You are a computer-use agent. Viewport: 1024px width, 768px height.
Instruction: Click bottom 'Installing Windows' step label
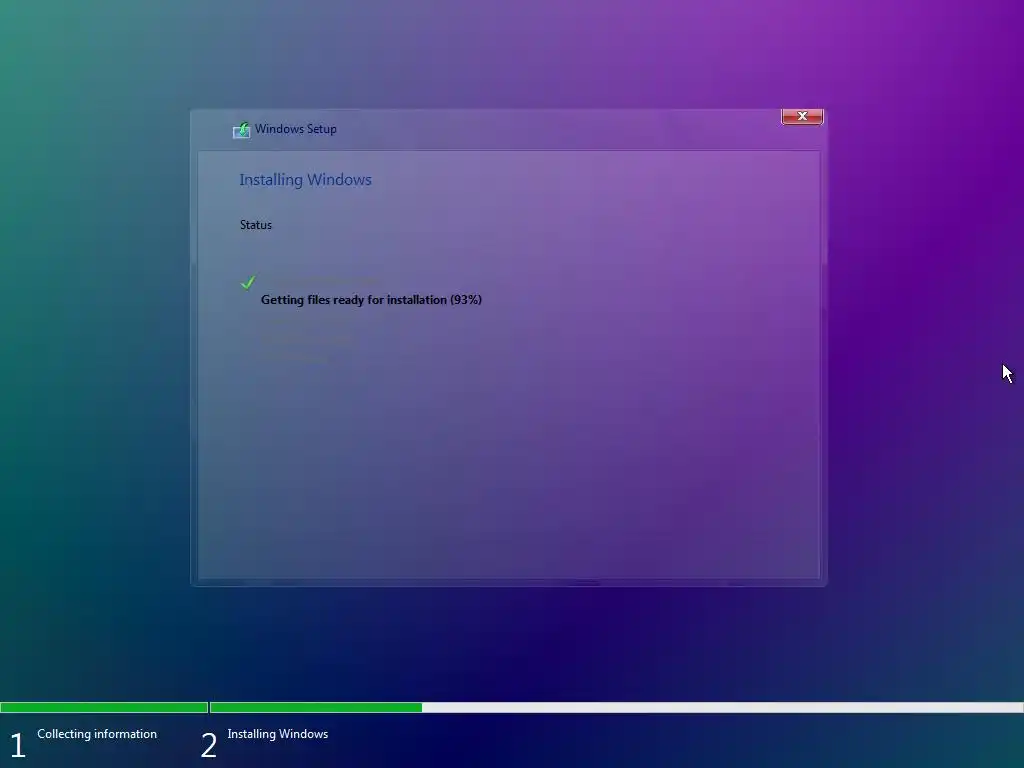point(278,734)
